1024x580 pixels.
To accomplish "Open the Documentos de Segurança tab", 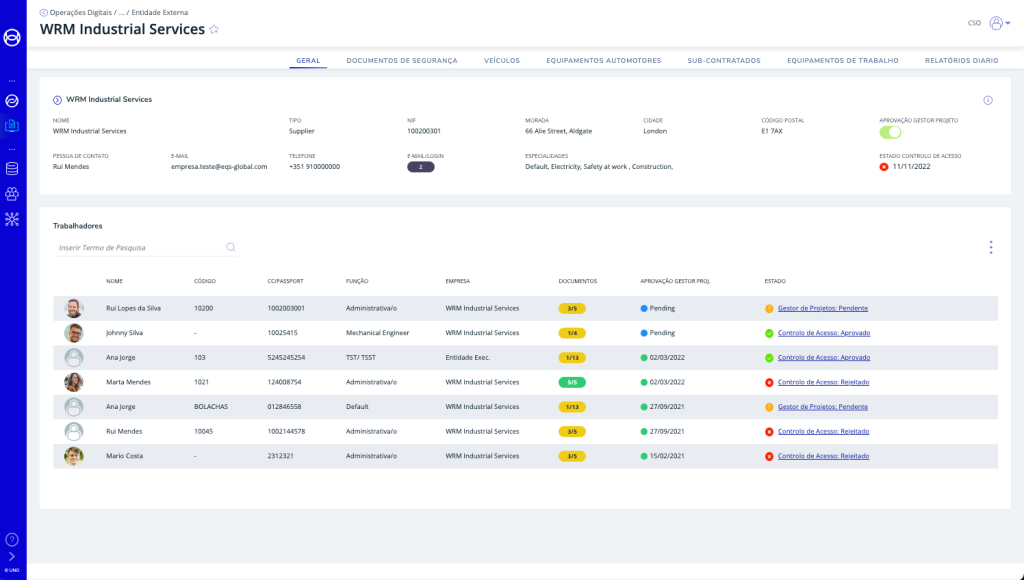I will (402, 61).
